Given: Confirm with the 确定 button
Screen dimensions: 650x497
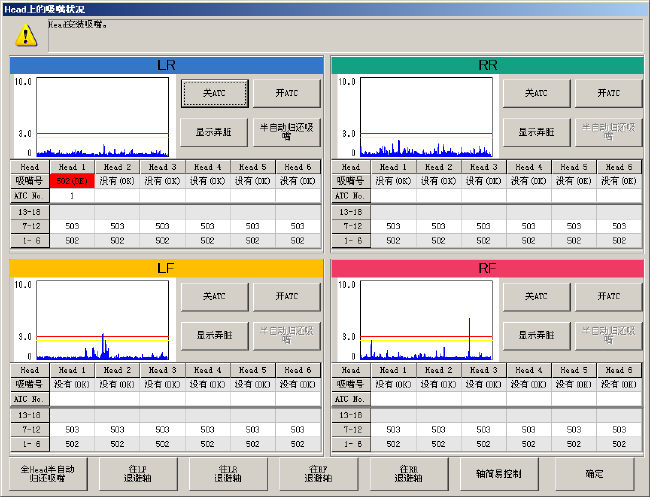Looking at the screenshot, I should coord(594,473).
